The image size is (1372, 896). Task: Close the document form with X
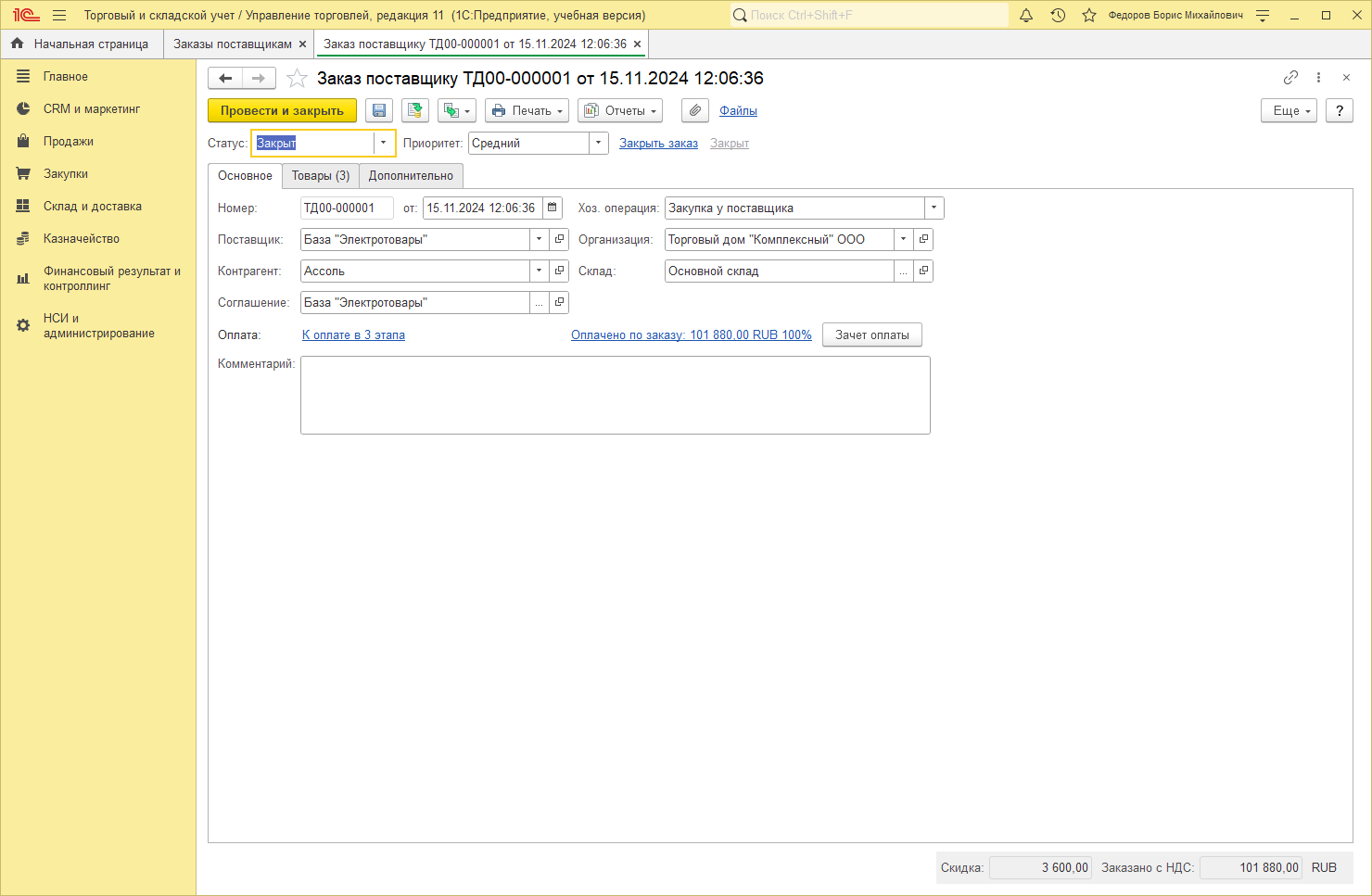coord(1346,78)
